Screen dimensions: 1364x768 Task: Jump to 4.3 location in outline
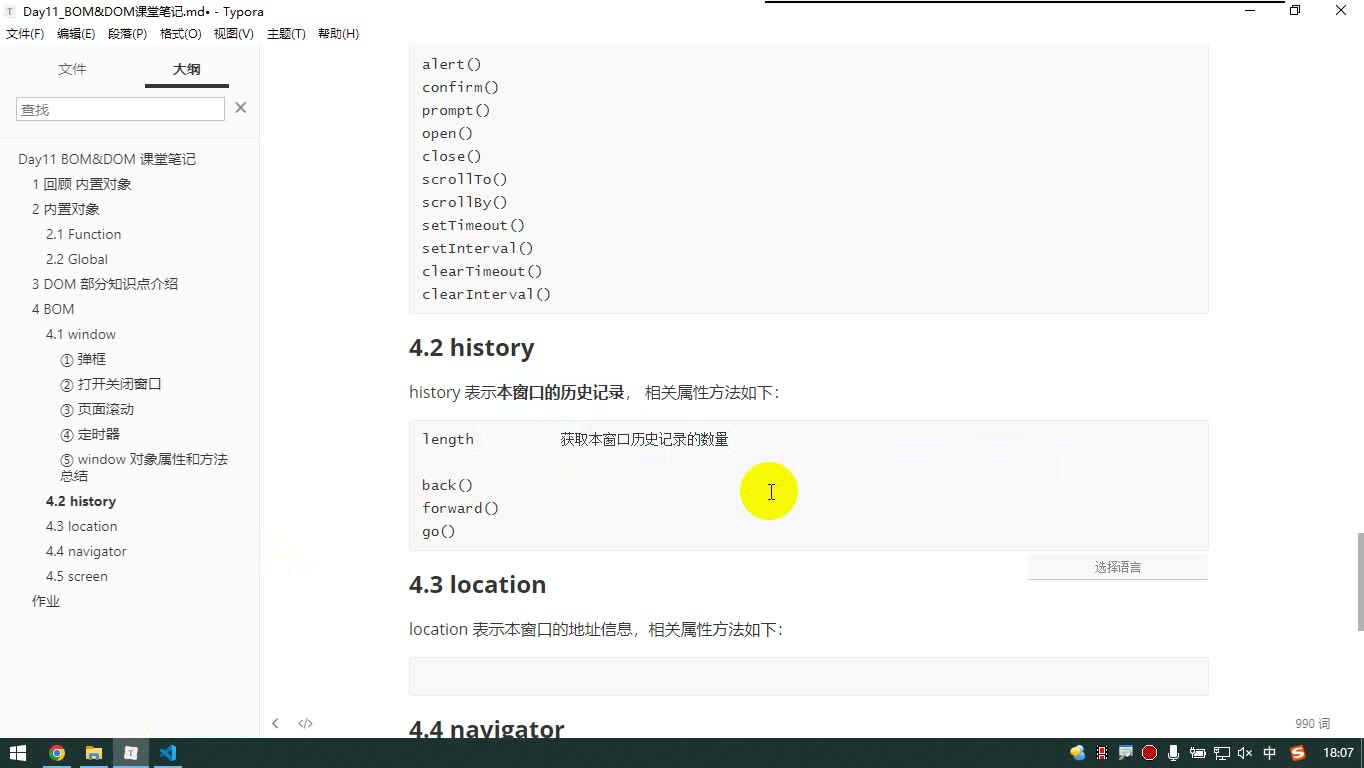pos(81,526)
